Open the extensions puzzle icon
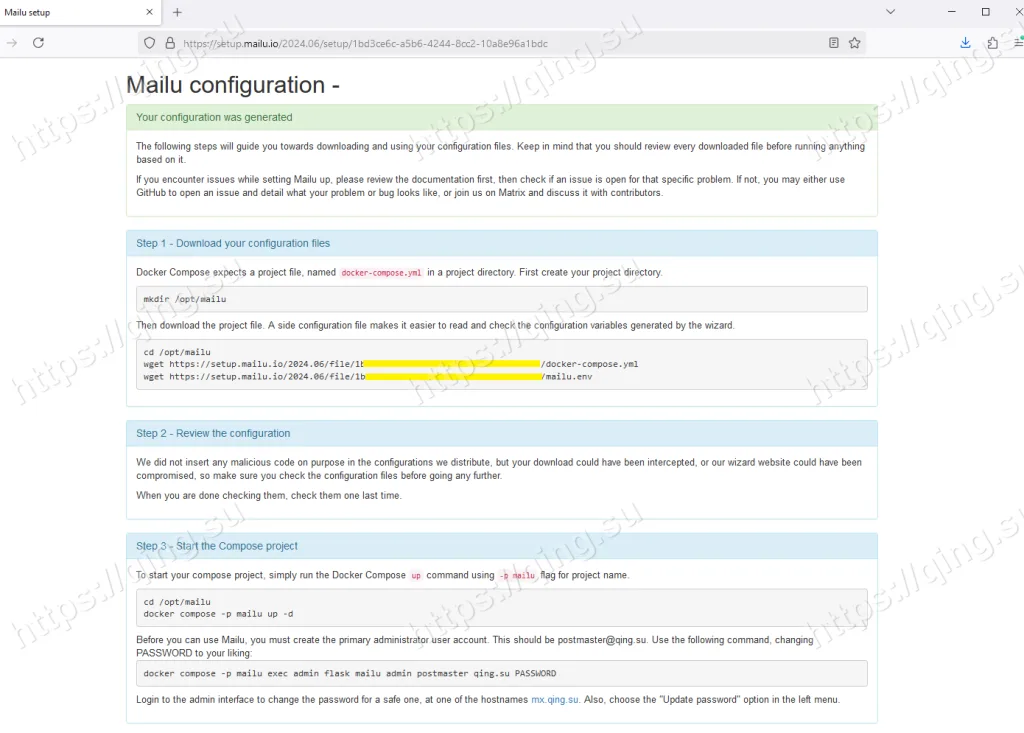Viewport: 1024px width, 733px height. coord(993,43)
